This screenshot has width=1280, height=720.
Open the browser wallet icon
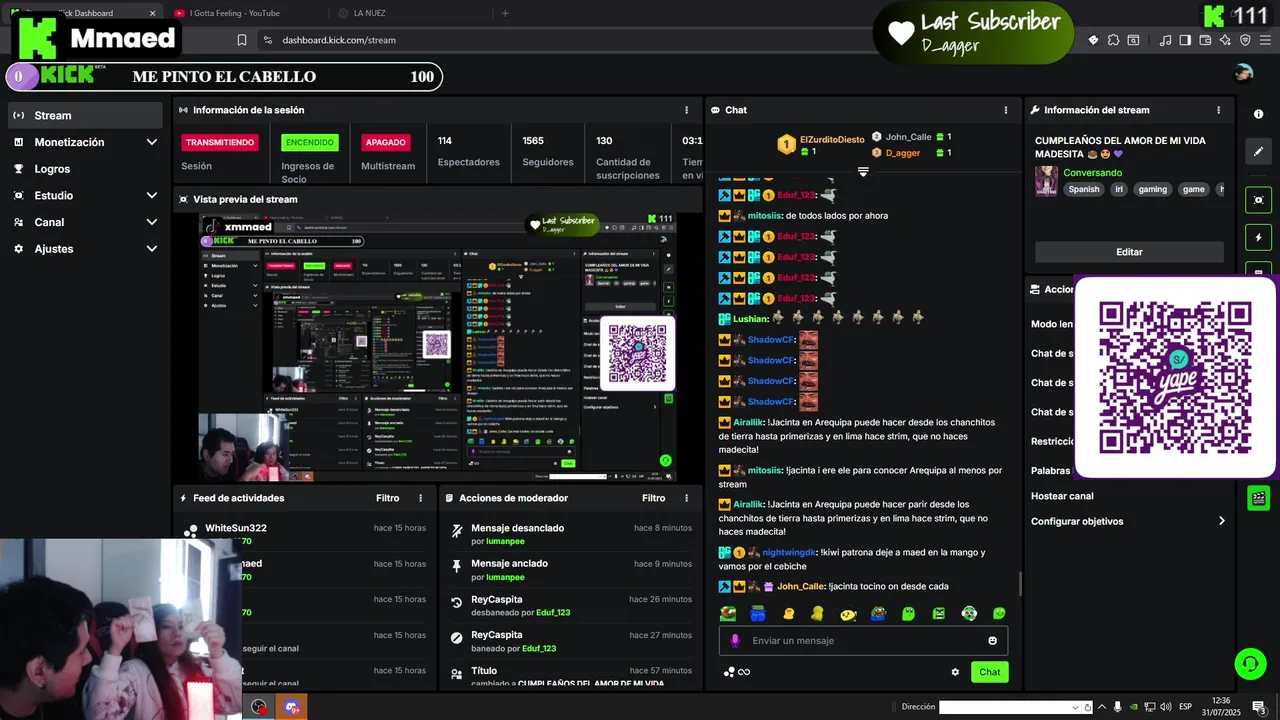pyautogui.click(x=1205, y=40)
